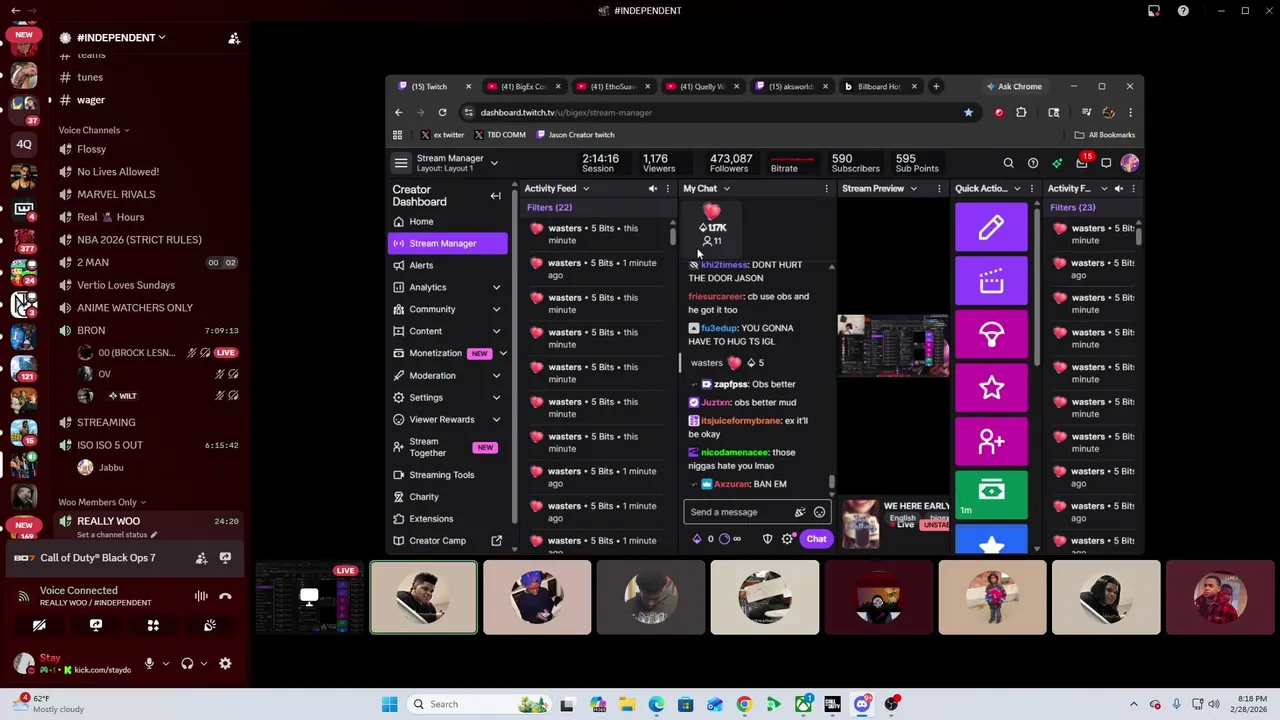This screenshot has height=720, width=1280.
Task: Open member list icon next to #INDEPENDENT
Action: tap(234, 38)
